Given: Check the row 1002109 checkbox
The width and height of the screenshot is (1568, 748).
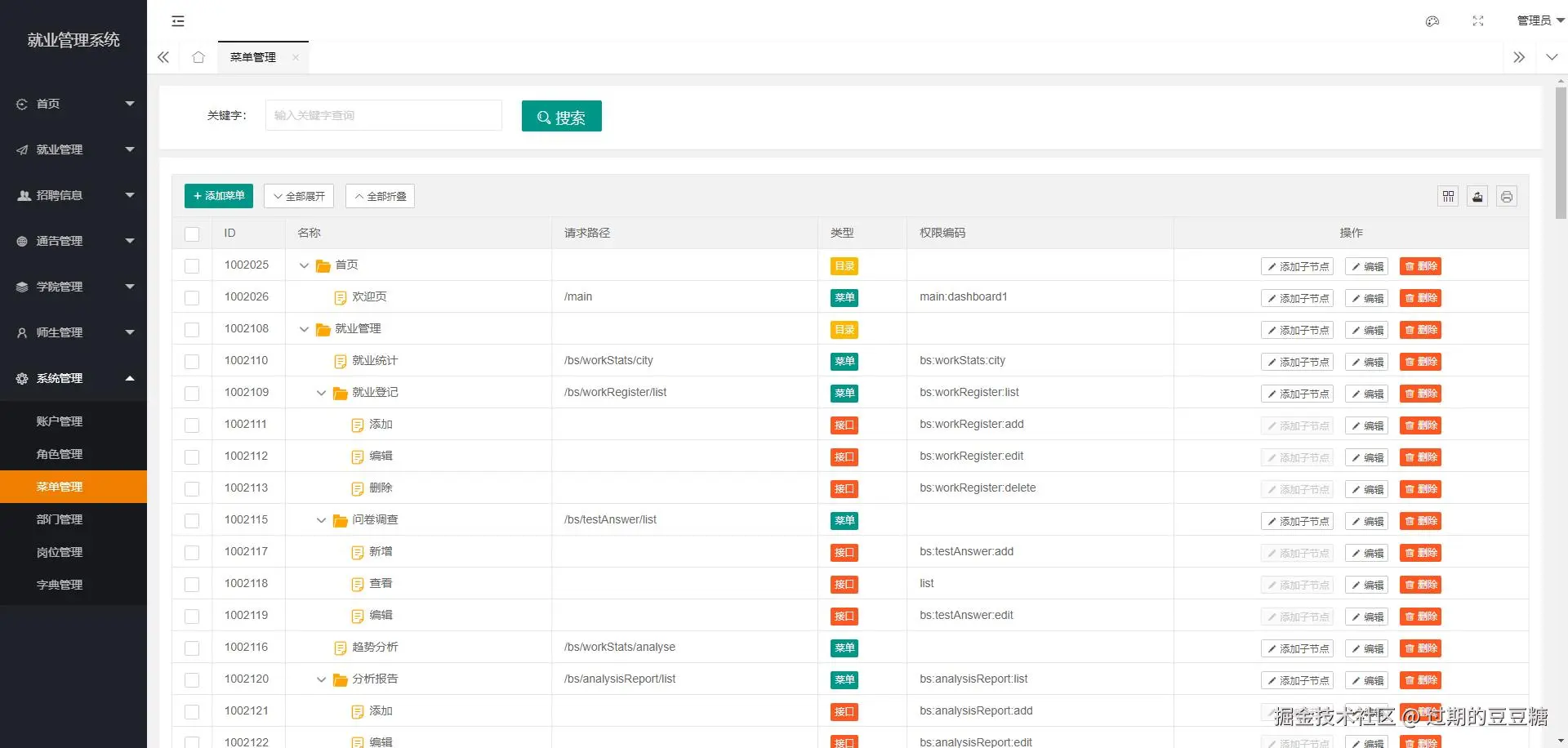Looking at the screenshot, I should coord(192,393).
